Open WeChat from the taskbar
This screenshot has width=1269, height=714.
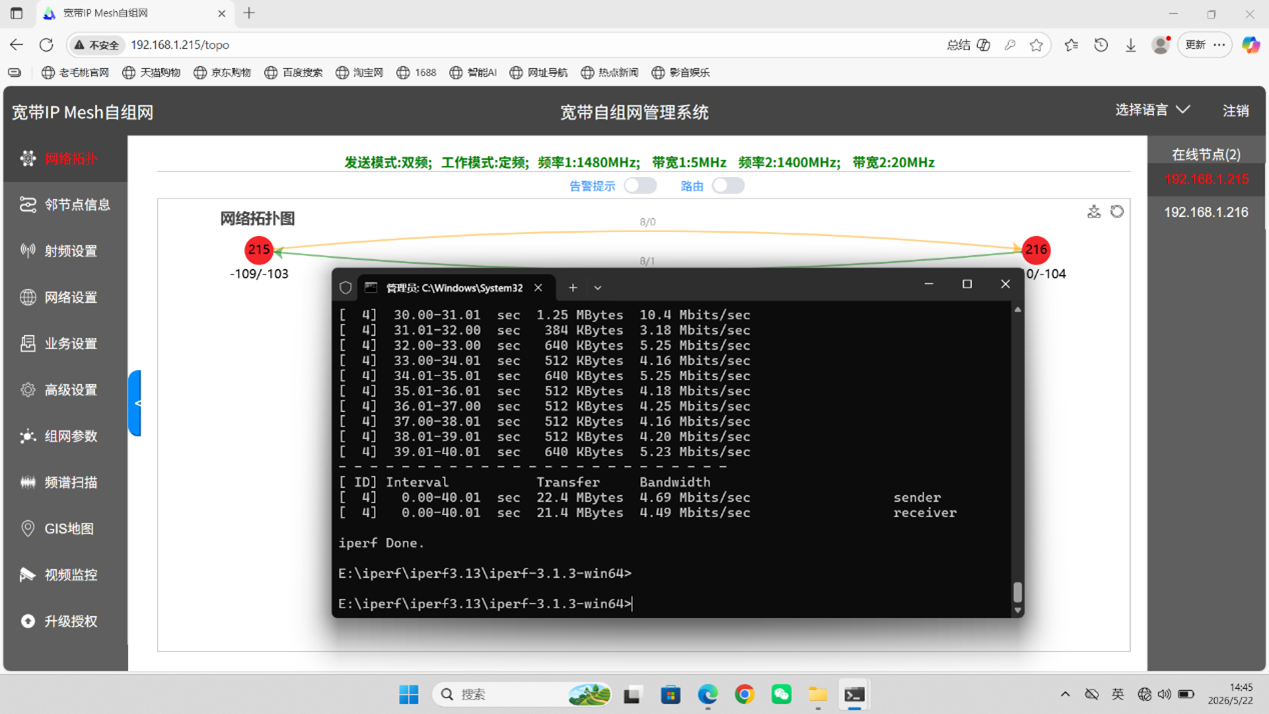[781, 694]
